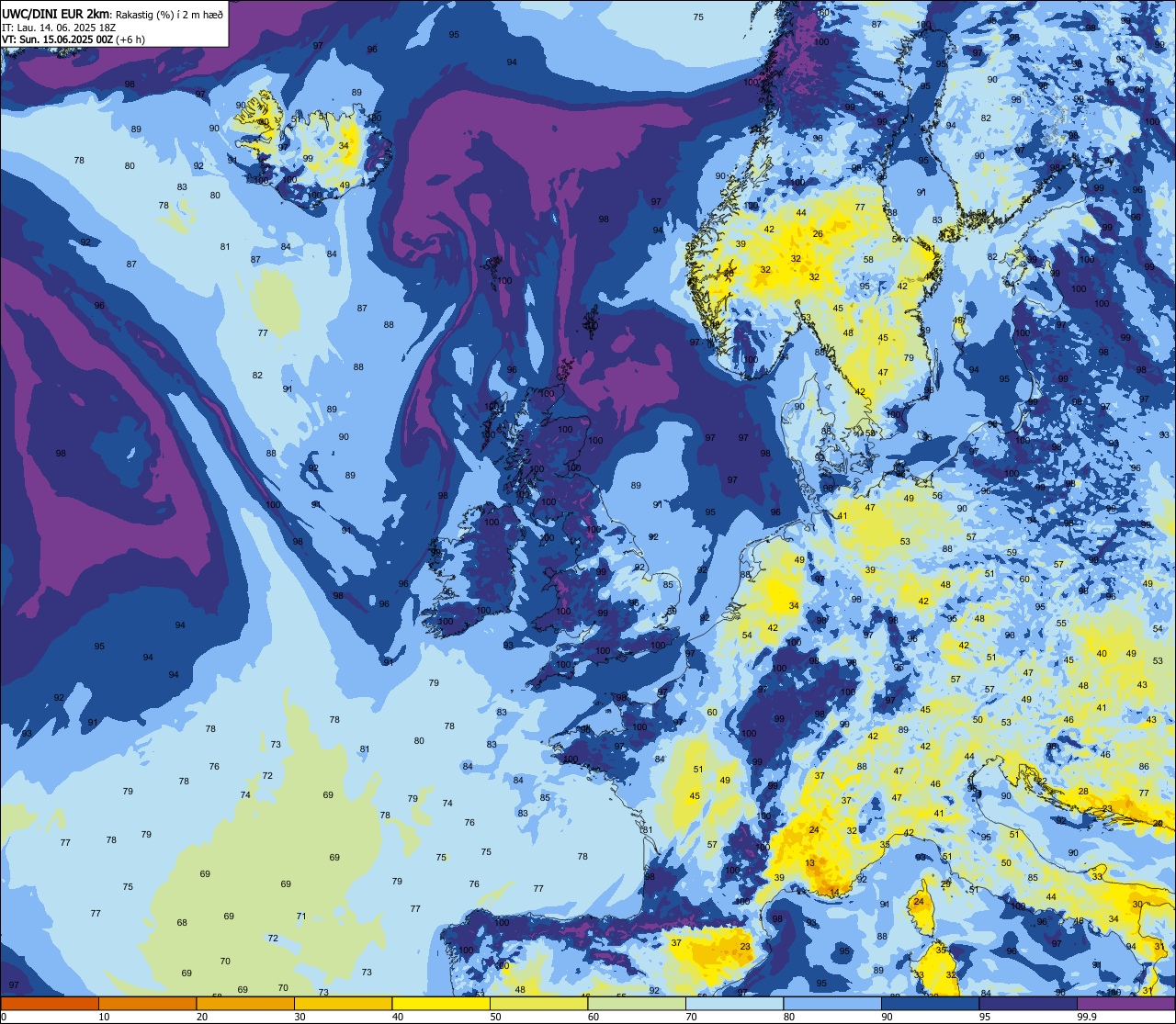Click the value 68 over the Atlantic
This screenshot has height=1024, width=1176.
coord(182,923)
